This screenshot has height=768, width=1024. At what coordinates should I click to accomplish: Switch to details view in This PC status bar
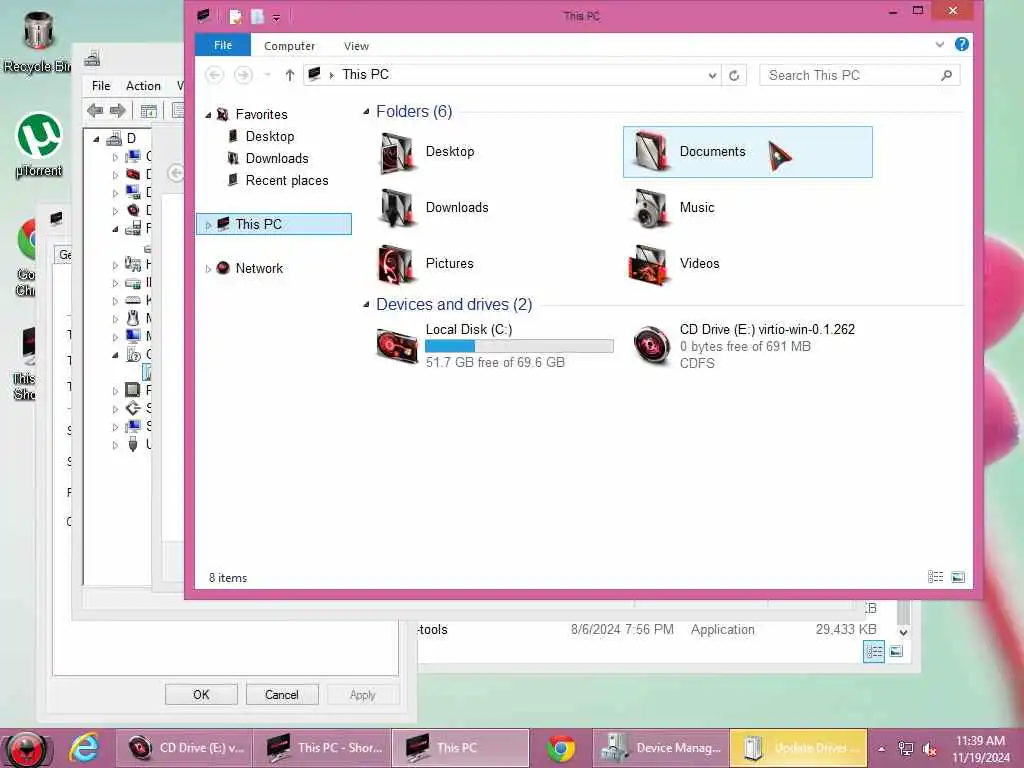(x=935, y=577)
